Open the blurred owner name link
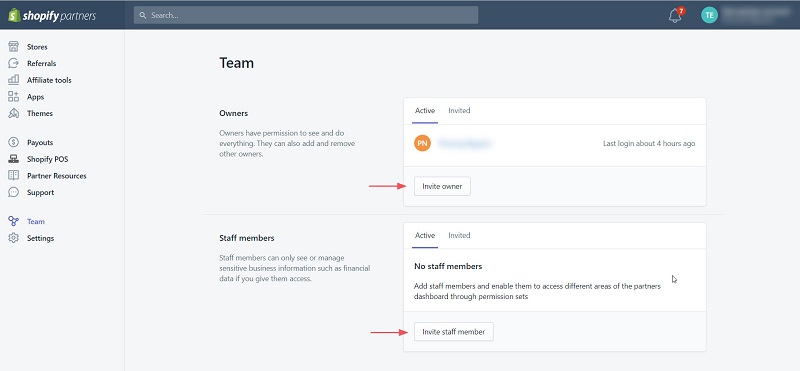800x371 pixels. click(465, 143)
